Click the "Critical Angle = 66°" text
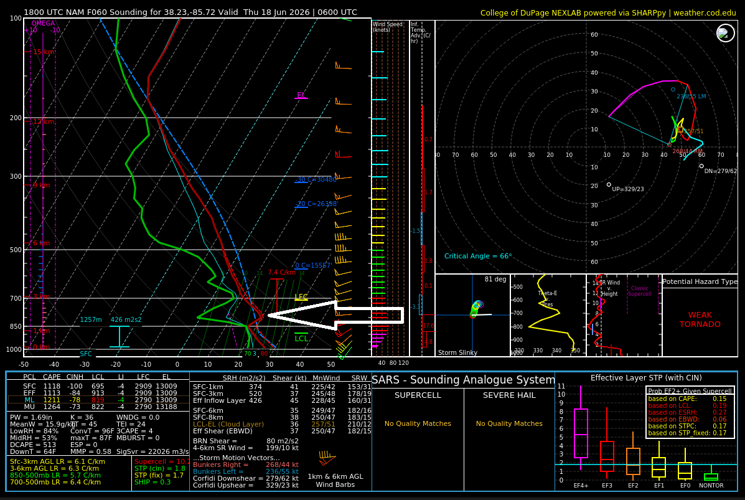The width and height of the screenshot is (745, 500). click(478, 256)
